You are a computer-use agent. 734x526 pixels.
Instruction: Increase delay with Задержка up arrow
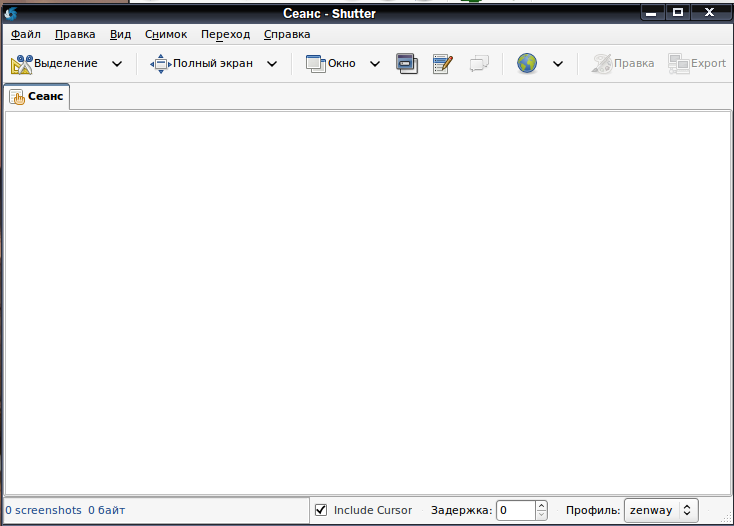(542, 505)
